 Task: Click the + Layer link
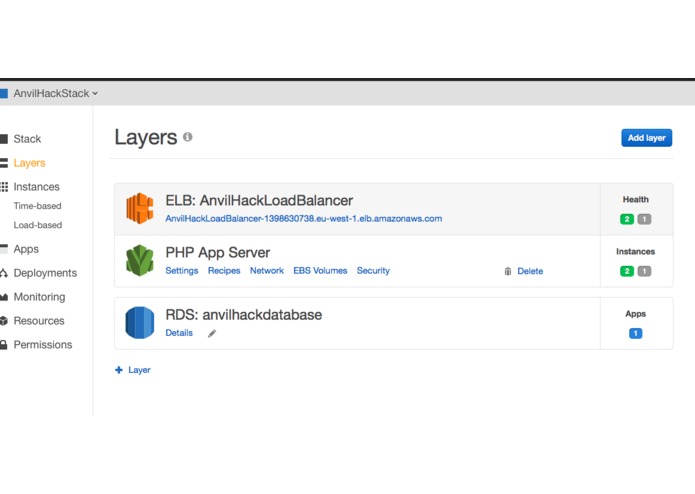point(133,370)
